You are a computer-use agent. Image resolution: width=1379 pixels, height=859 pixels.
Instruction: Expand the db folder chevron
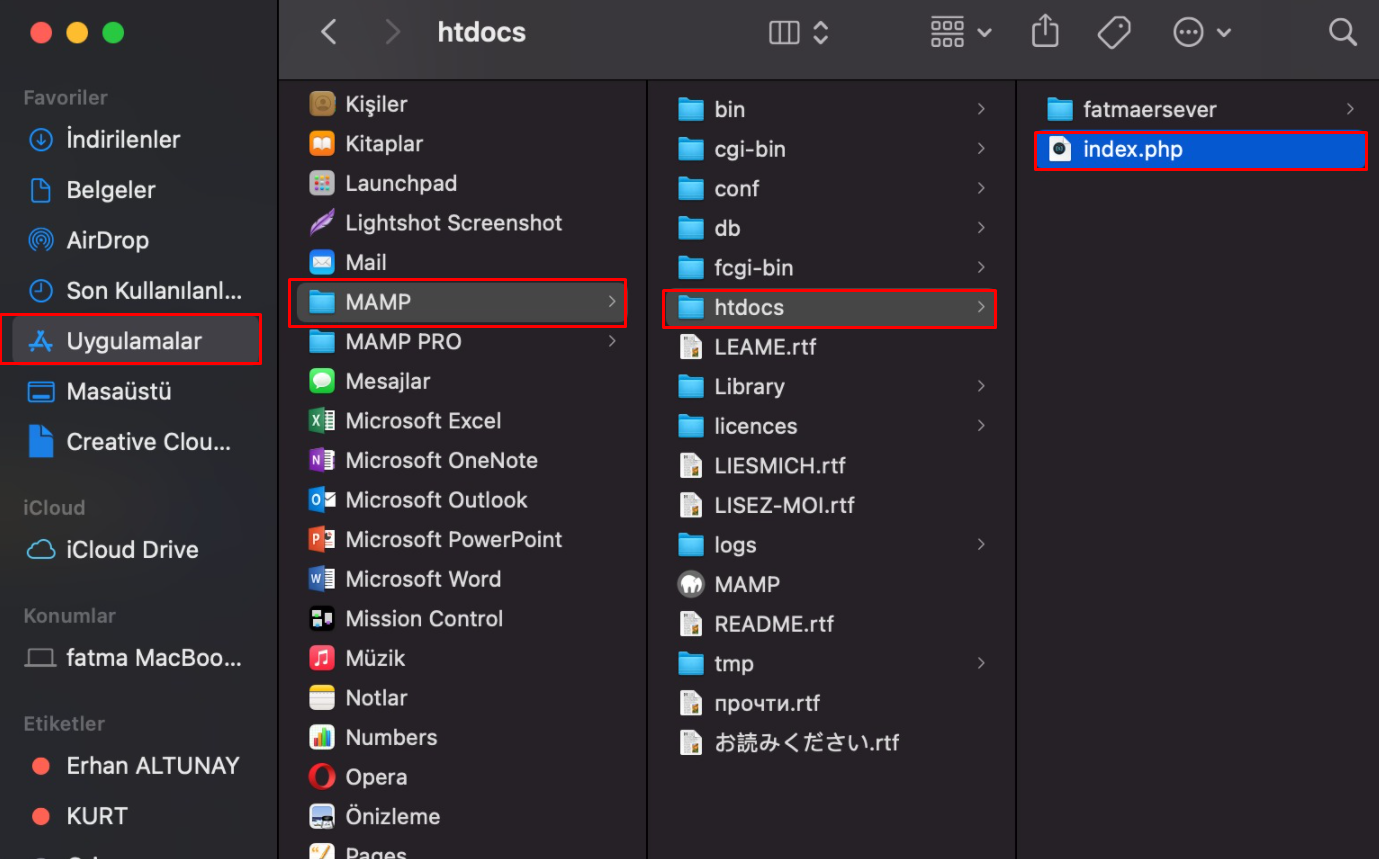coord(981,228)
